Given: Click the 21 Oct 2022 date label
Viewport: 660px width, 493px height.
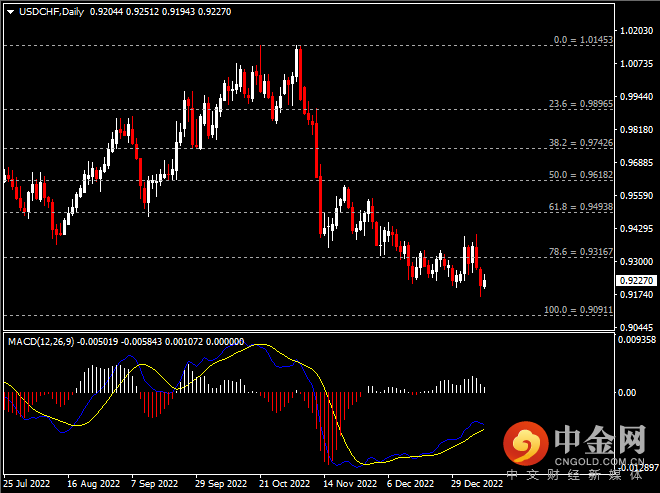Looking at the screenshot, I should (287, 482).
